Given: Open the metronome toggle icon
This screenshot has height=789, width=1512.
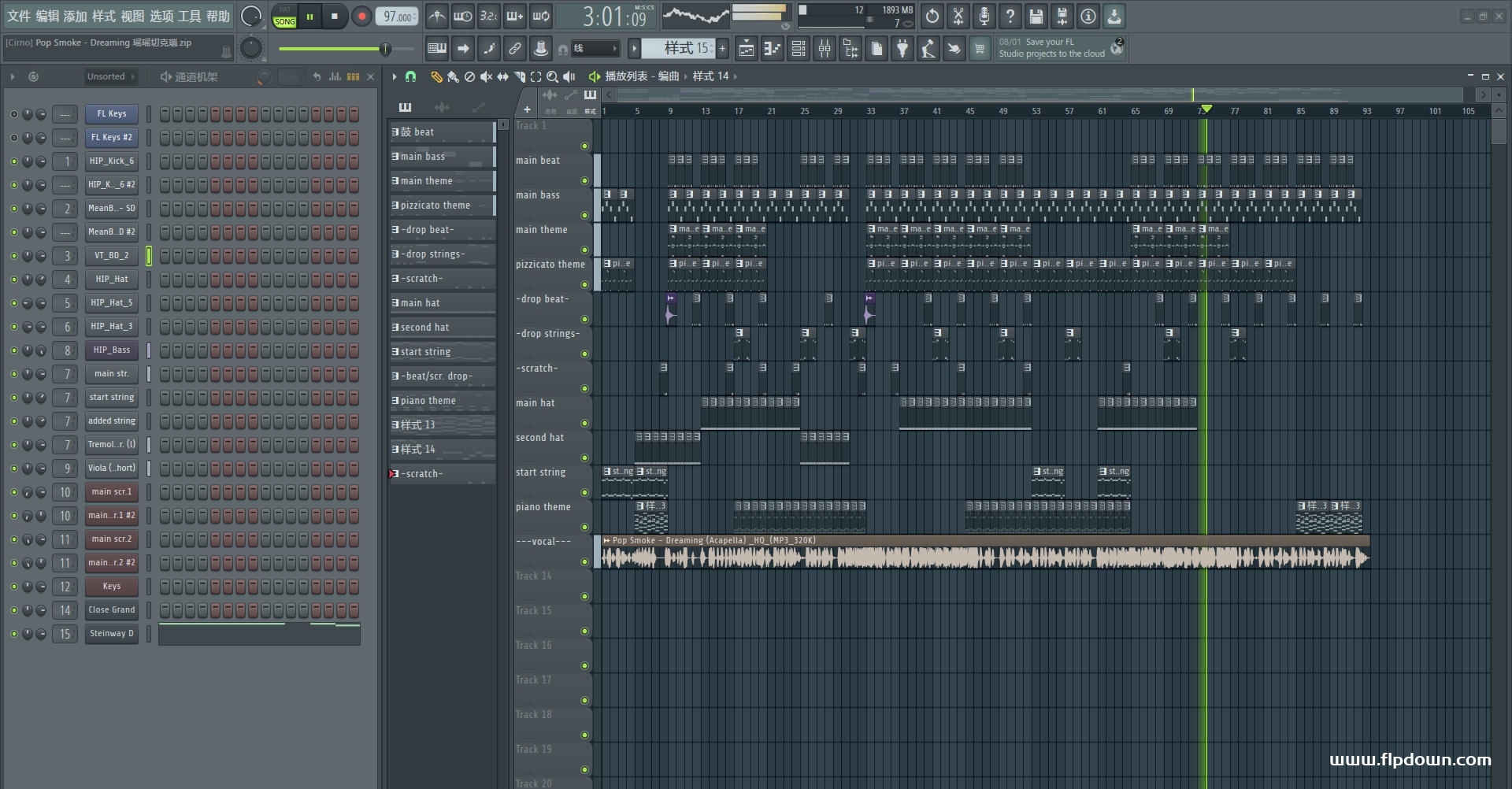Looking at the screenshot, I should (x=436, y=16).
